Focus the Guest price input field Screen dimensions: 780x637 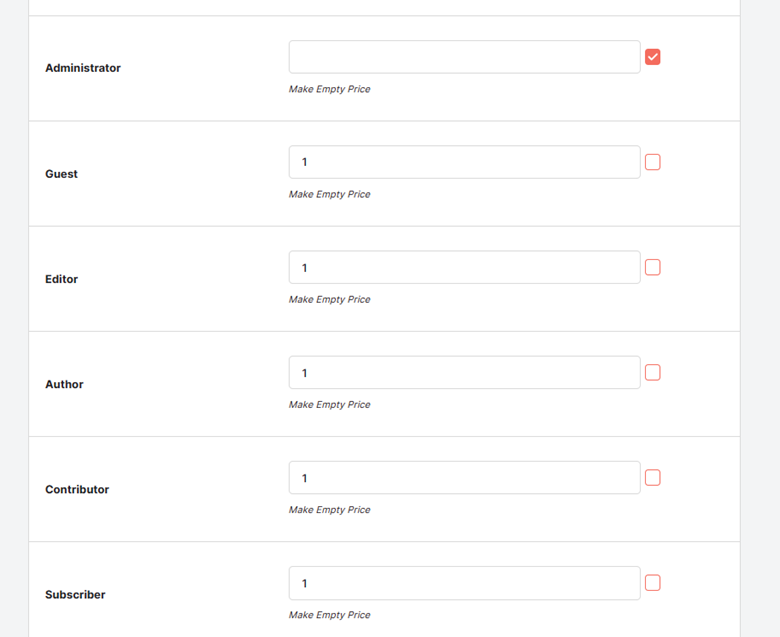465,162
